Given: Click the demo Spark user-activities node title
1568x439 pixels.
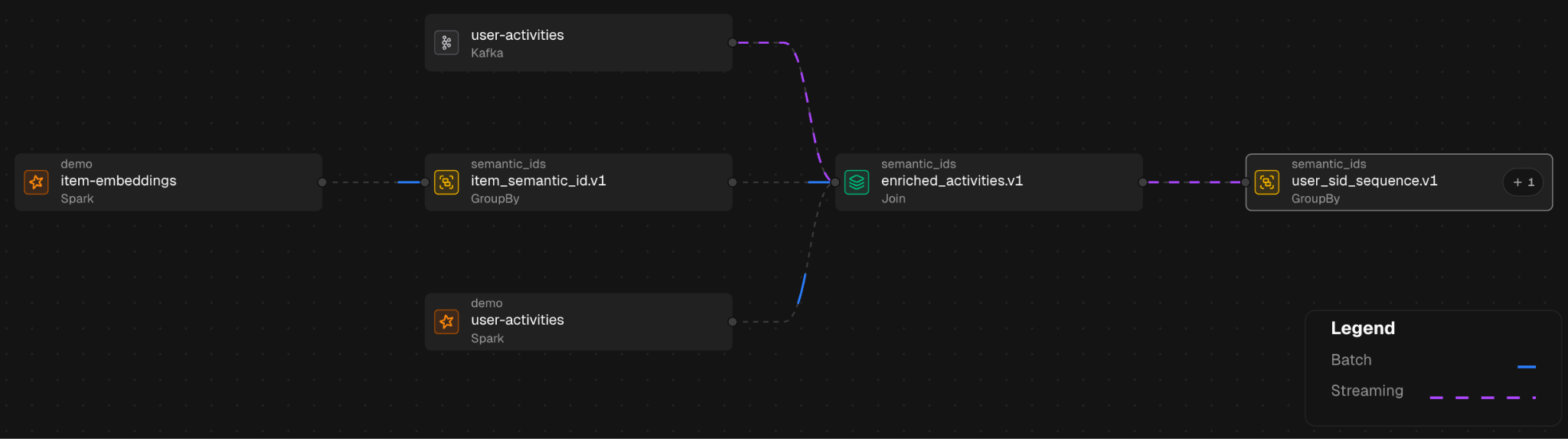Looking at the screenshot, I should [518, 320].
